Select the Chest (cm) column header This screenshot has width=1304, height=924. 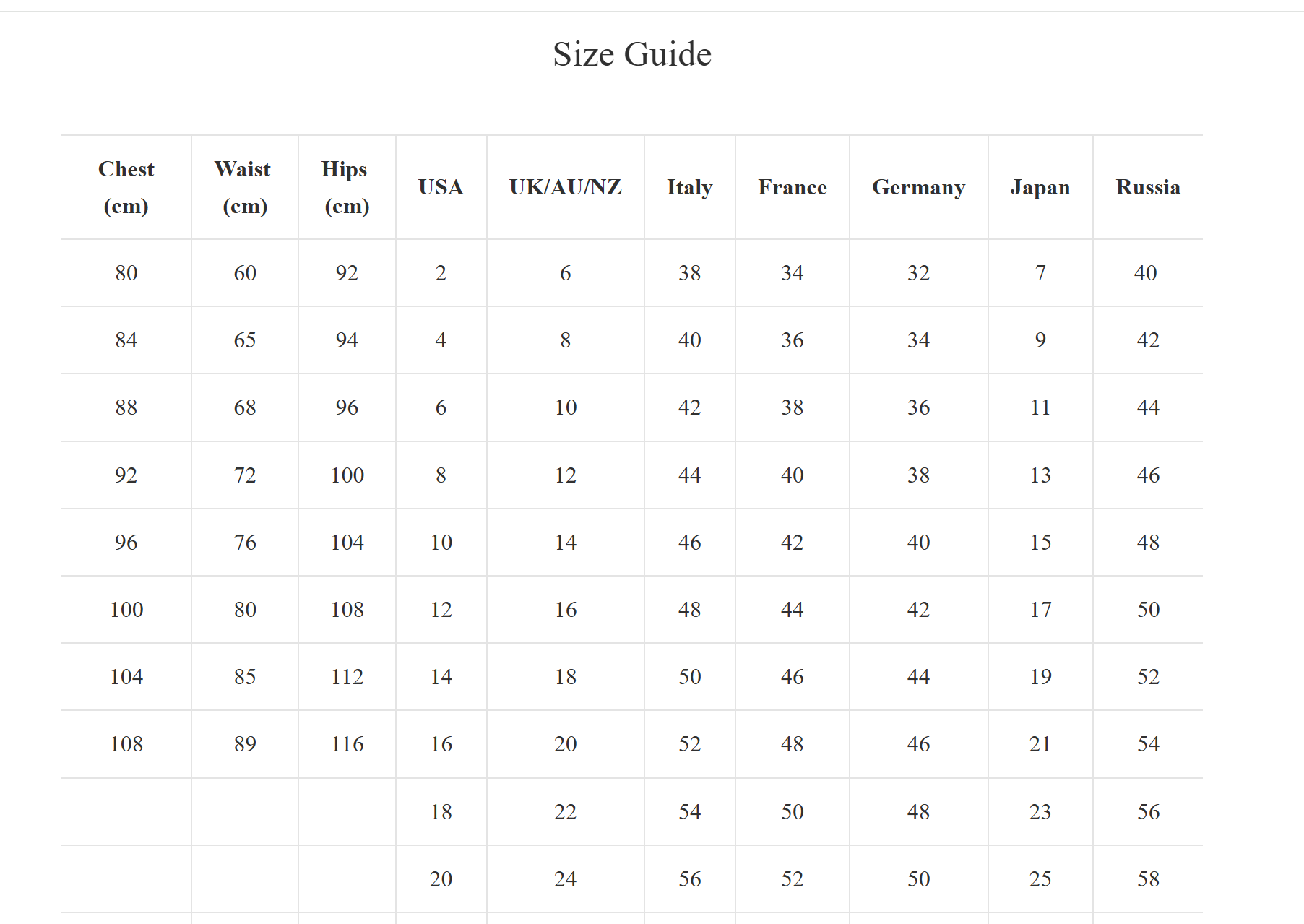point(126,187)
